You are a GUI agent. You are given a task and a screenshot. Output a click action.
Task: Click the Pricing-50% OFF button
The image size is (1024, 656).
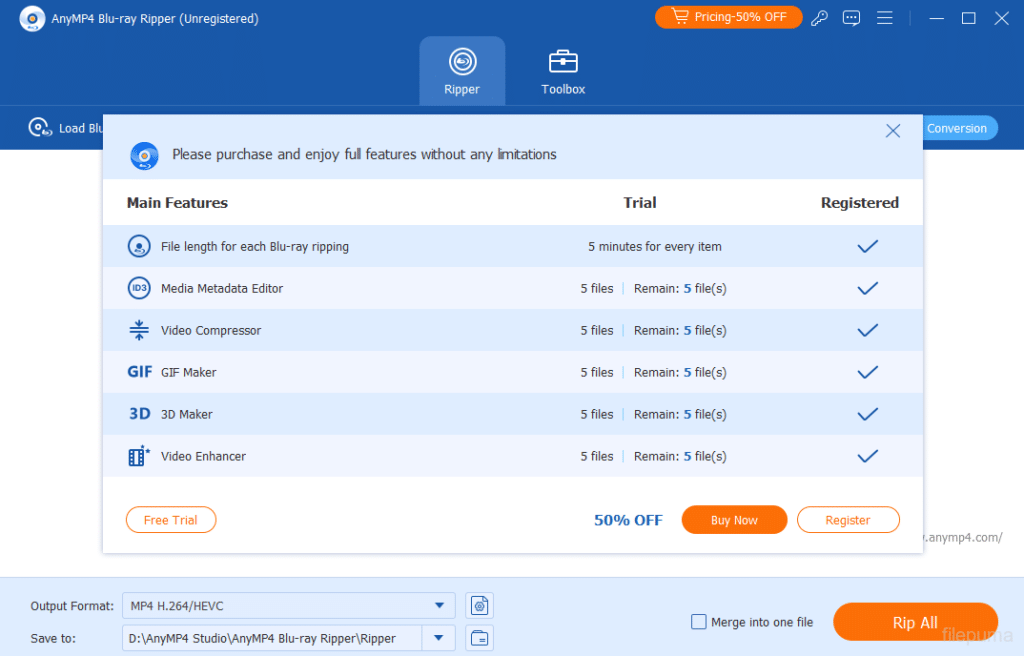(x=728, y=17)
